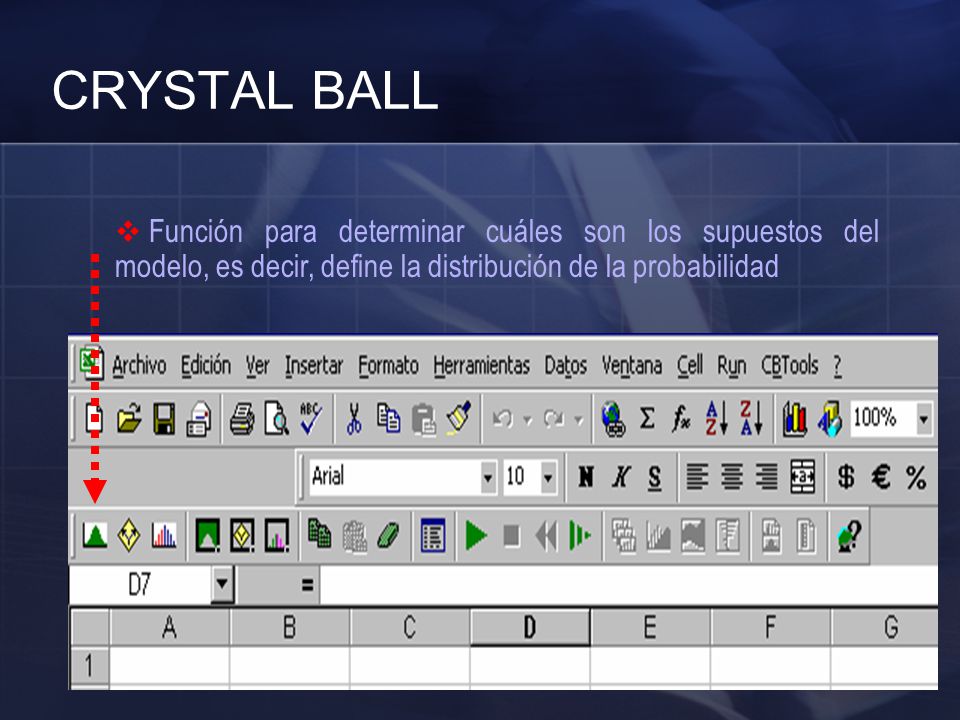960x720 pixels.
Task: Toggle italic formatting K button
Action: point(621,476)
